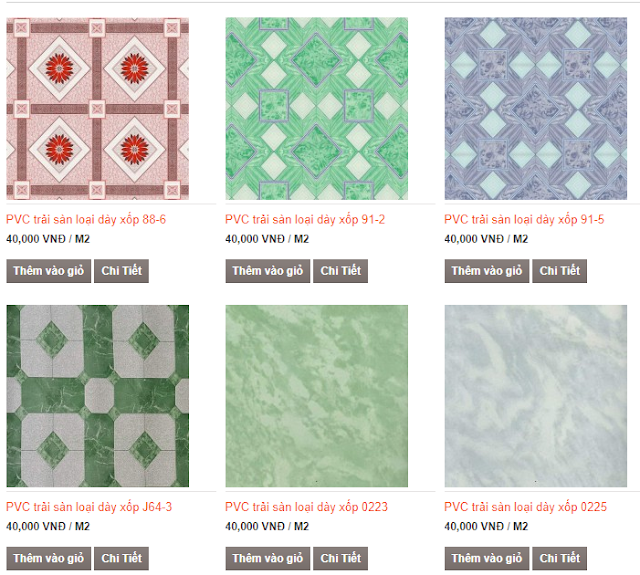
Task: Open product link PVC trải sàn 91-2
Action: pos(305,220)
